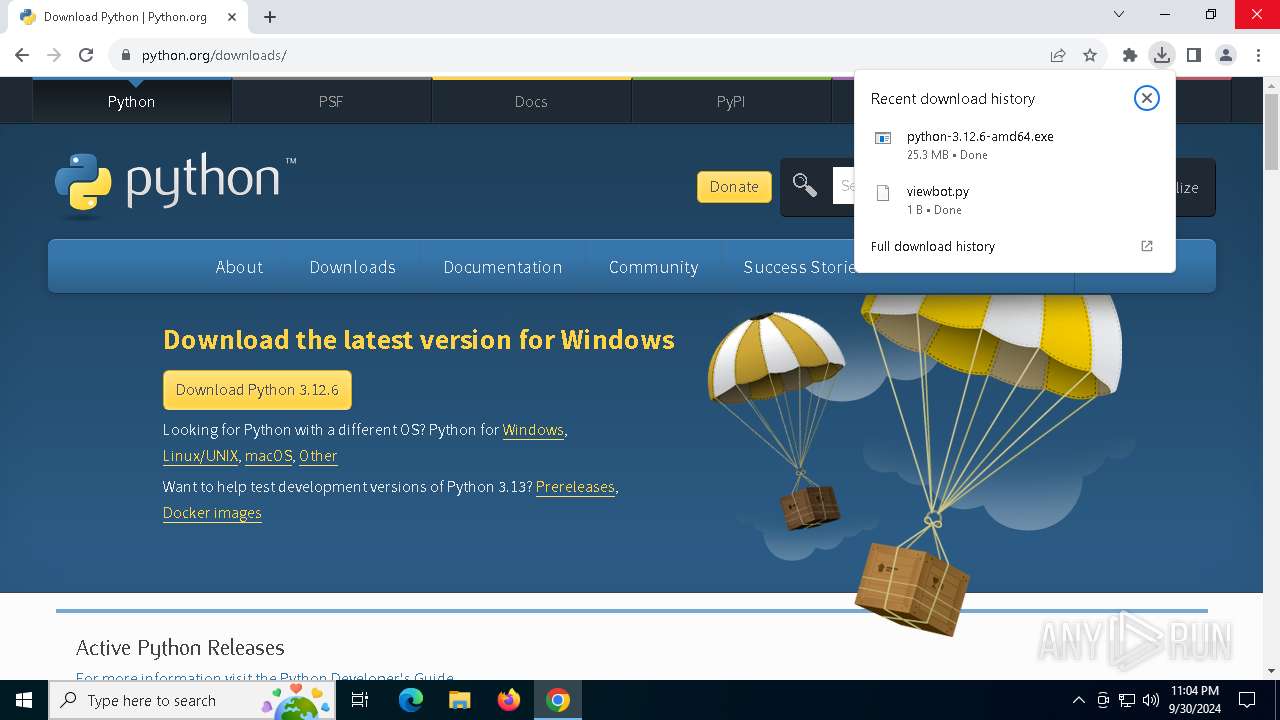The height and width of the screenshot is (720, 1280).
Task: Open the Success Stories menu
Action: click(799, 267)
